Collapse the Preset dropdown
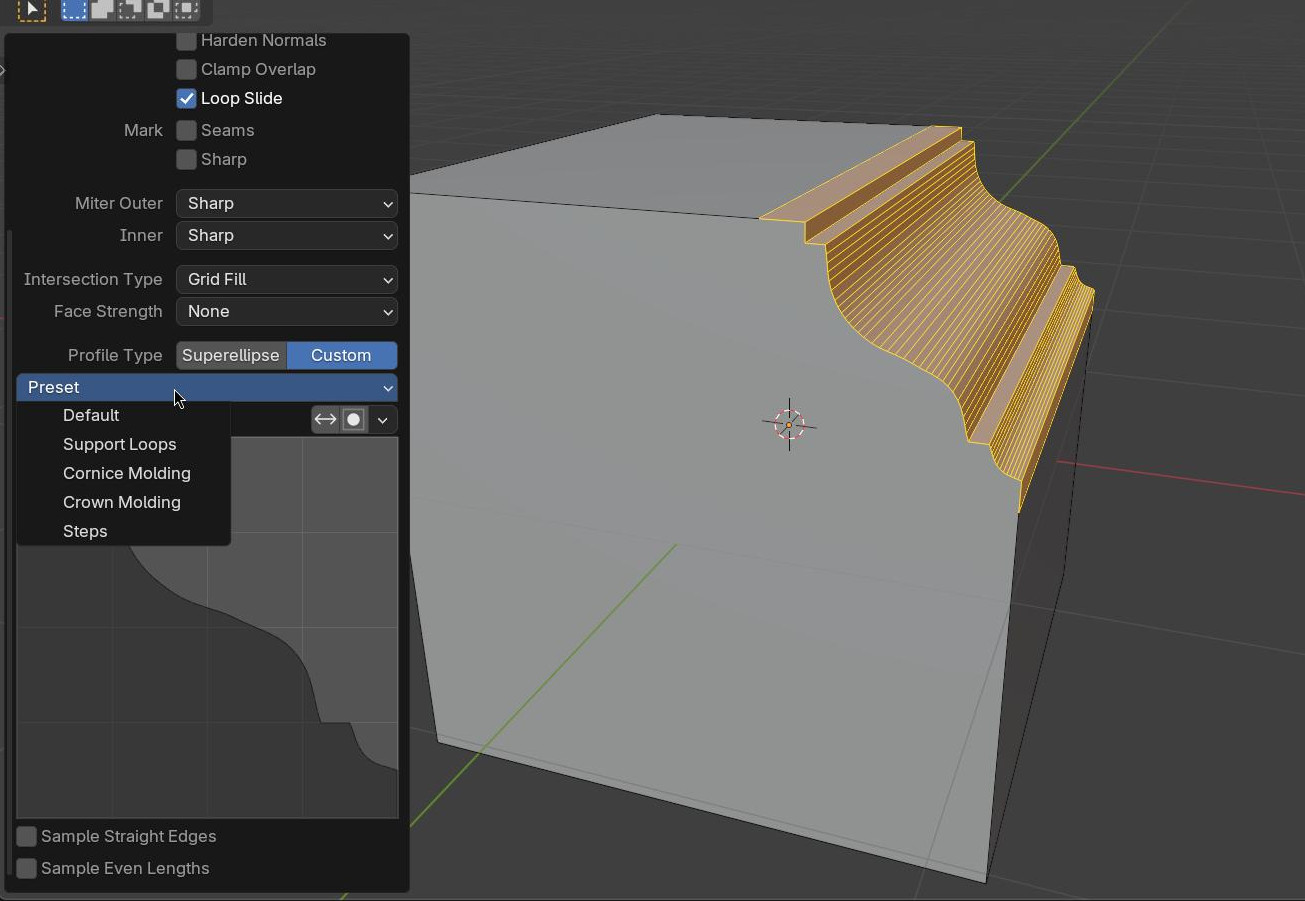The image size is (1305, 901). (x=207, y=387)
